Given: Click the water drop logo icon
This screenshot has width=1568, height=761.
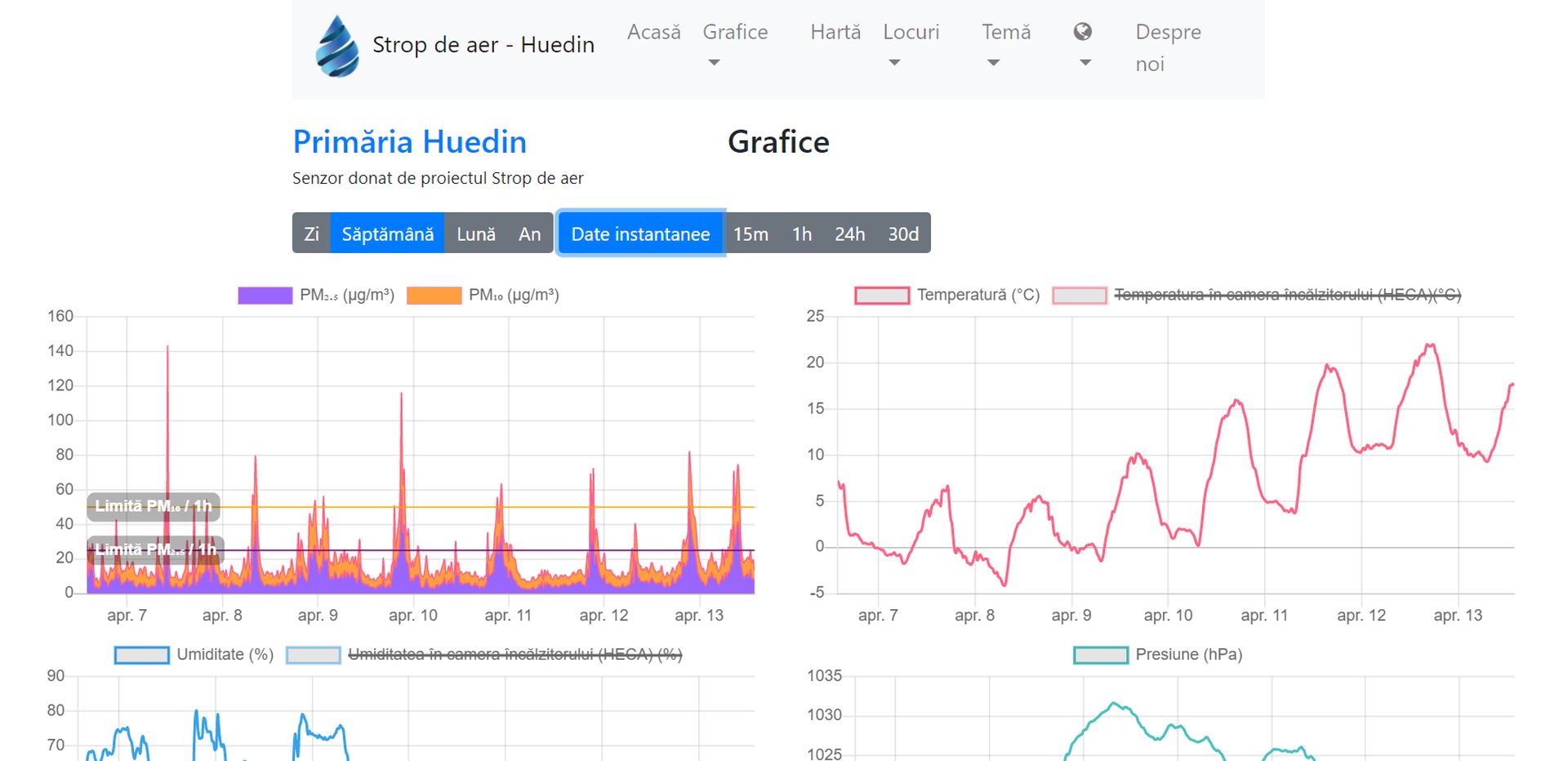Looking at the screenshot, I should pos(337,46).
